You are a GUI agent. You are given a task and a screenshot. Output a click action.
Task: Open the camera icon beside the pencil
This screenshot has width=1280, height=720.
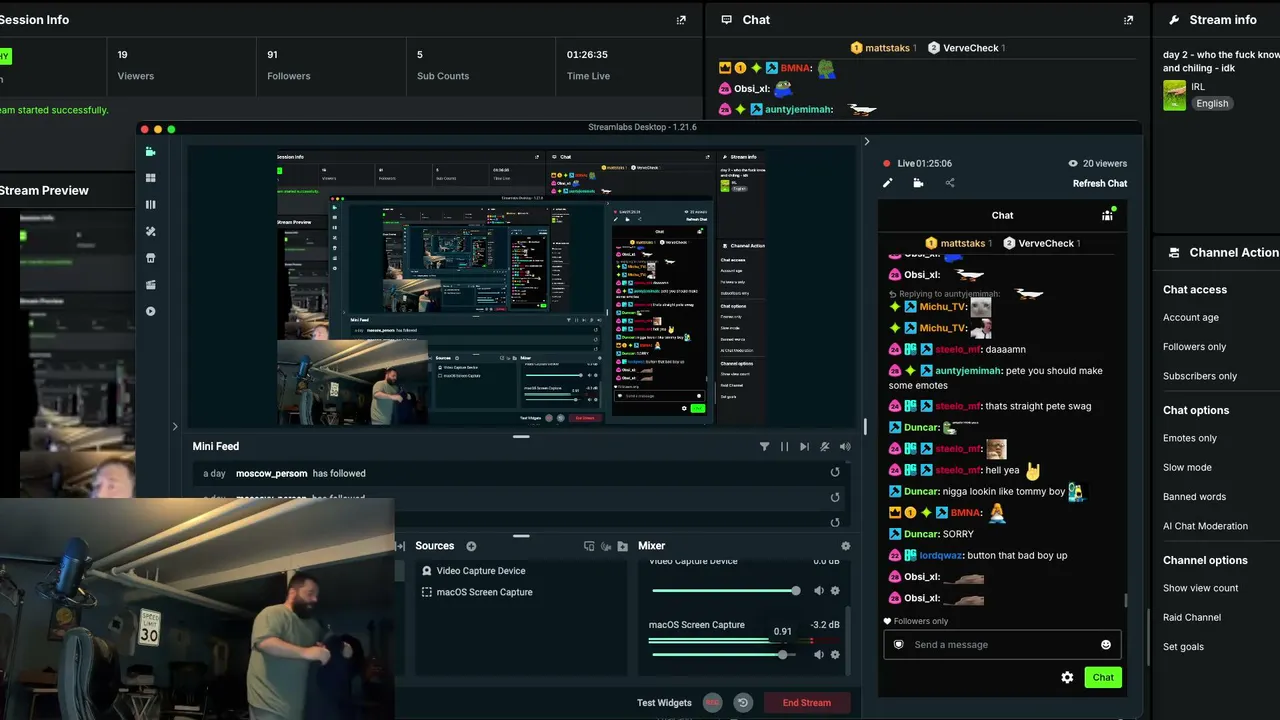[918, 183]
